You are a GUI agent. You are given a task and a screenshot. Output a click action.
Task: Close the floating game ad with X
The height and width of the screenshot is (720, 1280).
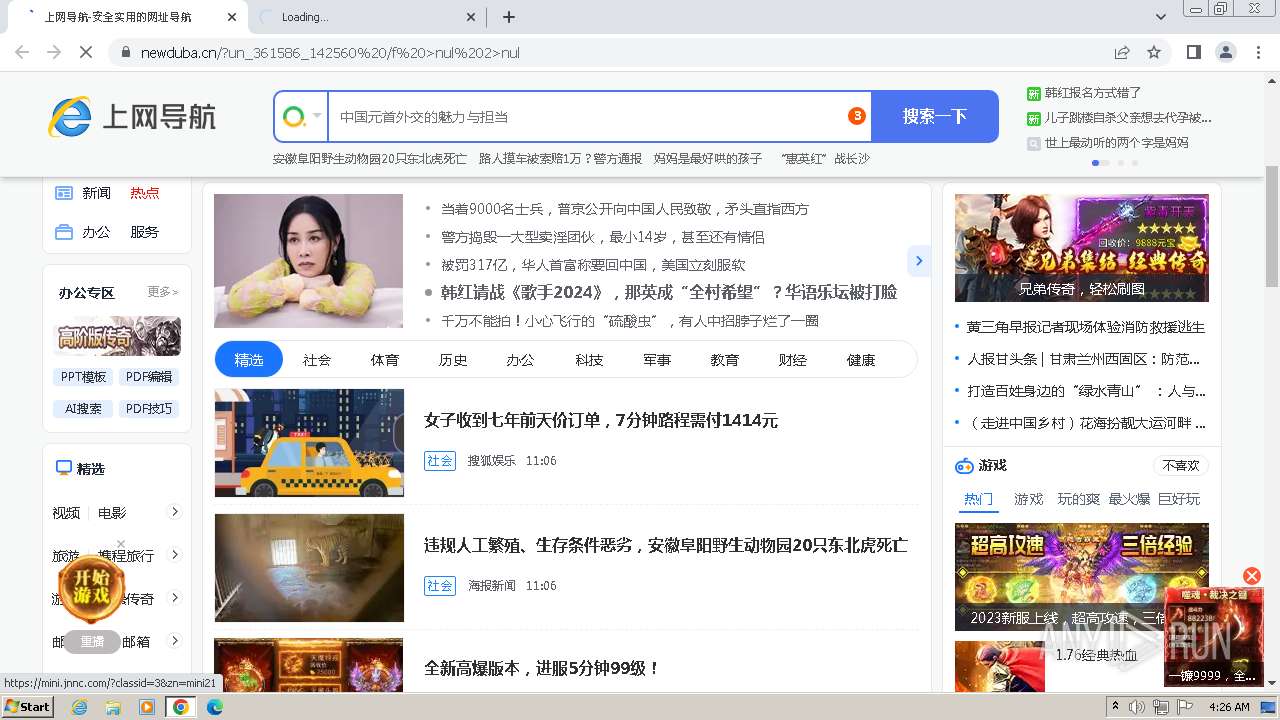121,544
